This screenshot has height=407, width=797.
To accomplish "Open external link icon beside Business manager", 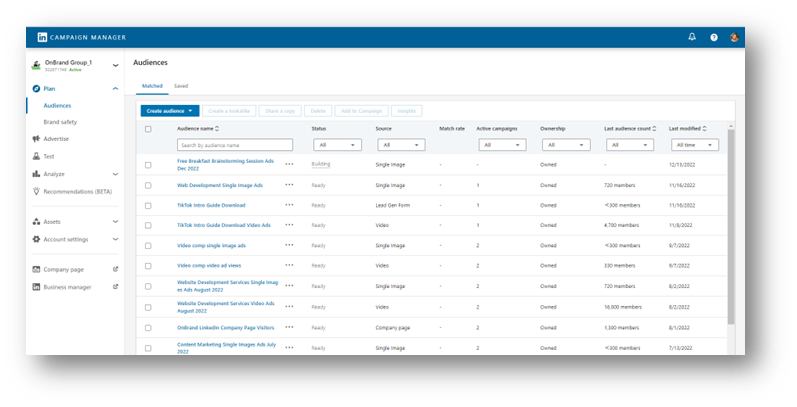I will (x=115, y=287).
